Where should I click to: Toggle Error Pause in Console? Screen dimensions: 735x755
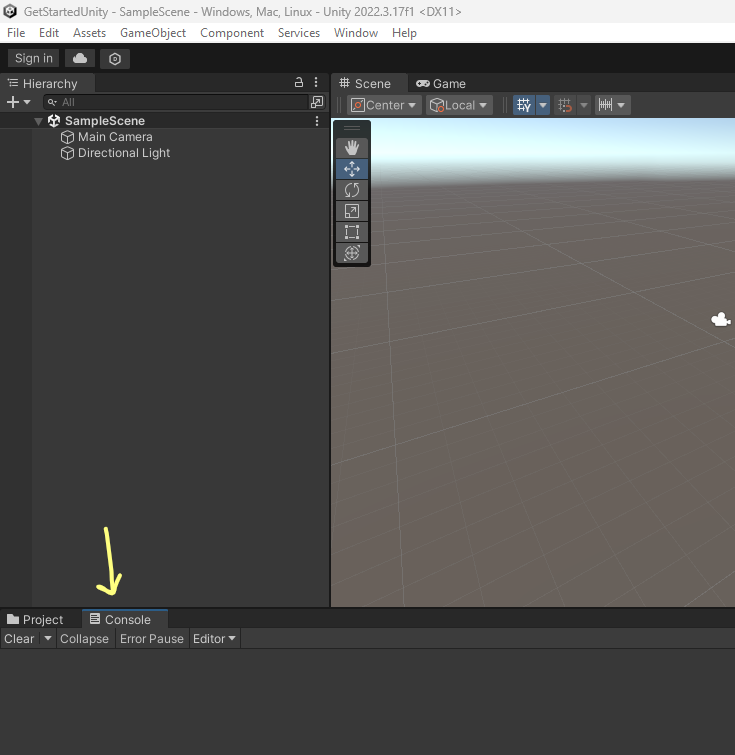click(x=152, y=638)
